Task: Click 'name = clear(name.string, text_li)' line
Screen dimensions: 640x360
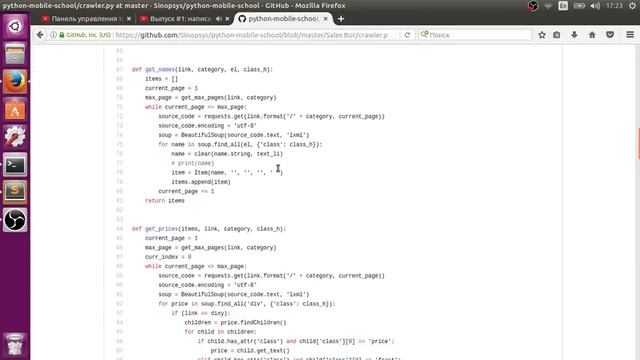Action: 227,154
